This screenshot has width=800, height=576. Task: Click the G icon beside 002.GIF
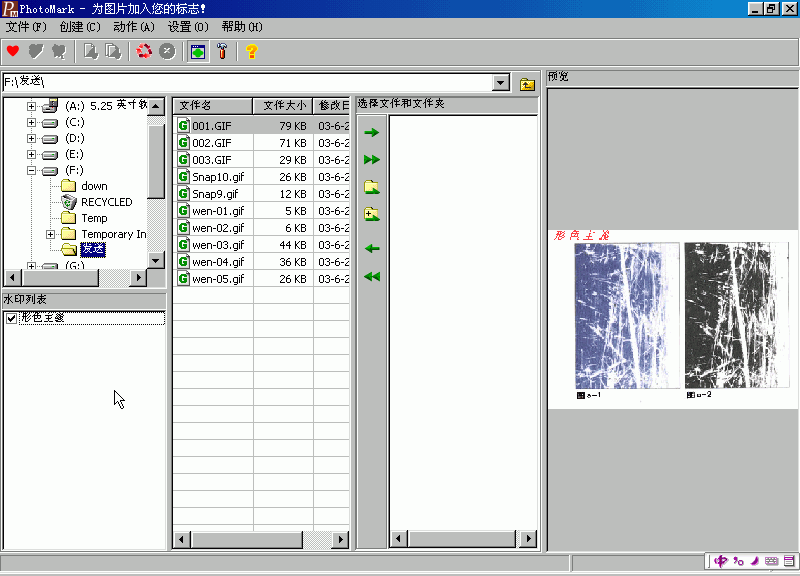click(x=184, y=143)
